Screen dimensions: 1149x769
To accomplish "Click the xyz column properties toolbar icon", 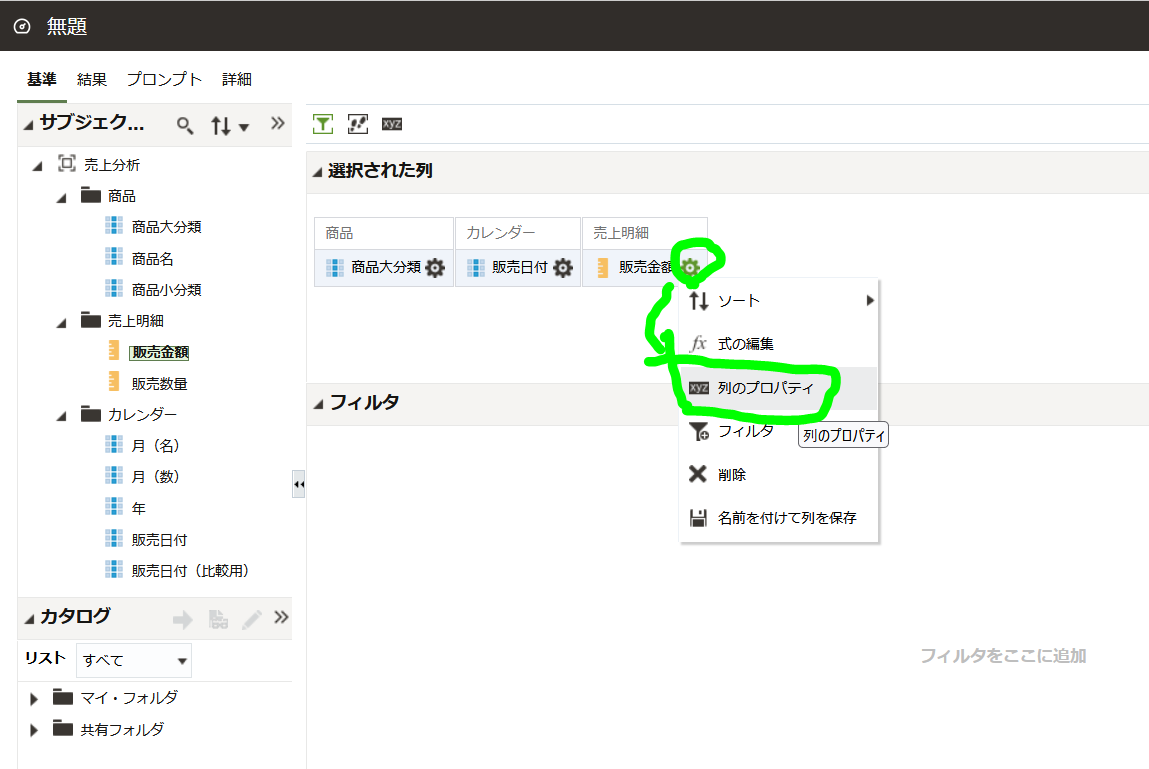I will [392, 124].
